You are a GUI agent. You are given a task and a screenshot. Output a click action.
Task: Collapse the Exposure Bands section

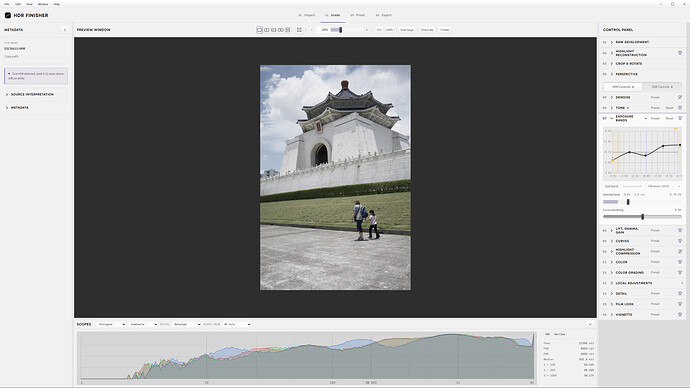click(612, 118)
